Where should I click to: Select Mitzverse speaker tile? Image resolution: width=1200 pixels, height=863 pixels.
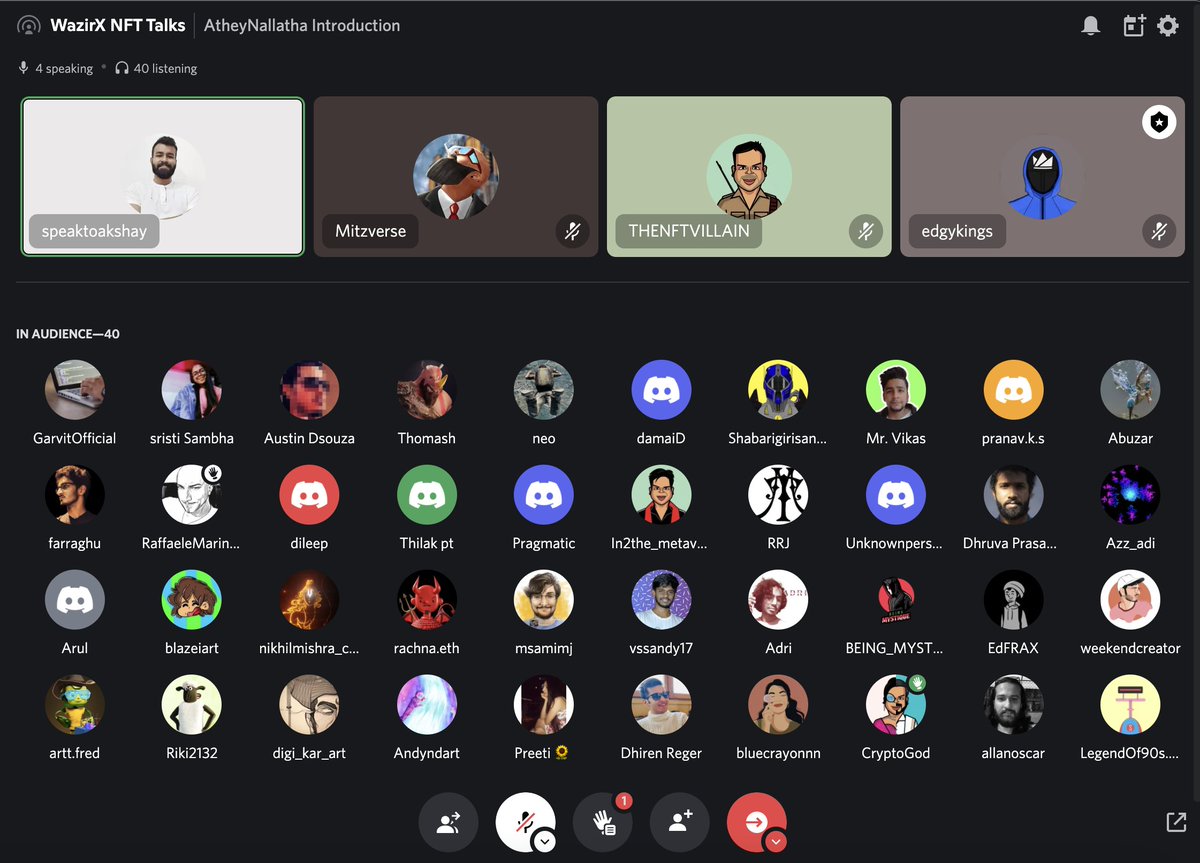coord(456,177)
